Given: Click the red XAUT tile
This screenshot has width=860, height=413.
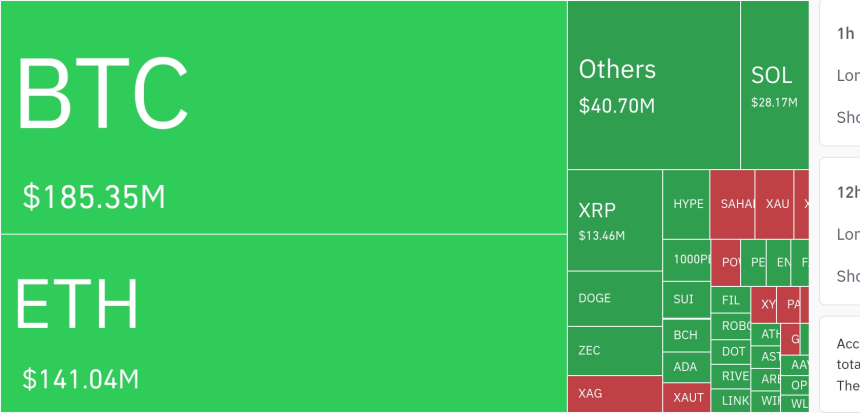Looking at the screenshot, I should [x=686, y=397].
